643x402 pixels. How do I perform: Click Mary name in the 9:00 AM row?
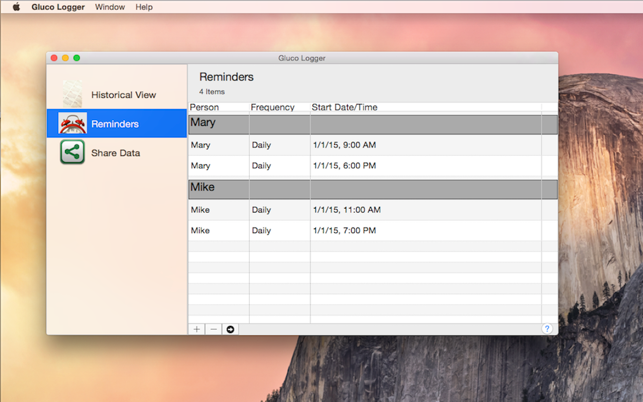tap(200, 145)
